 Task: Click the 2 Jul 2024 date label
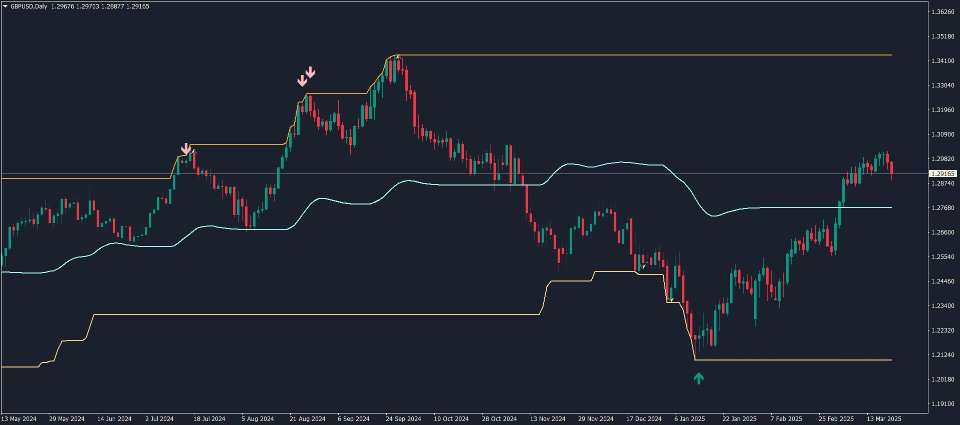click(x=162, y=419)
